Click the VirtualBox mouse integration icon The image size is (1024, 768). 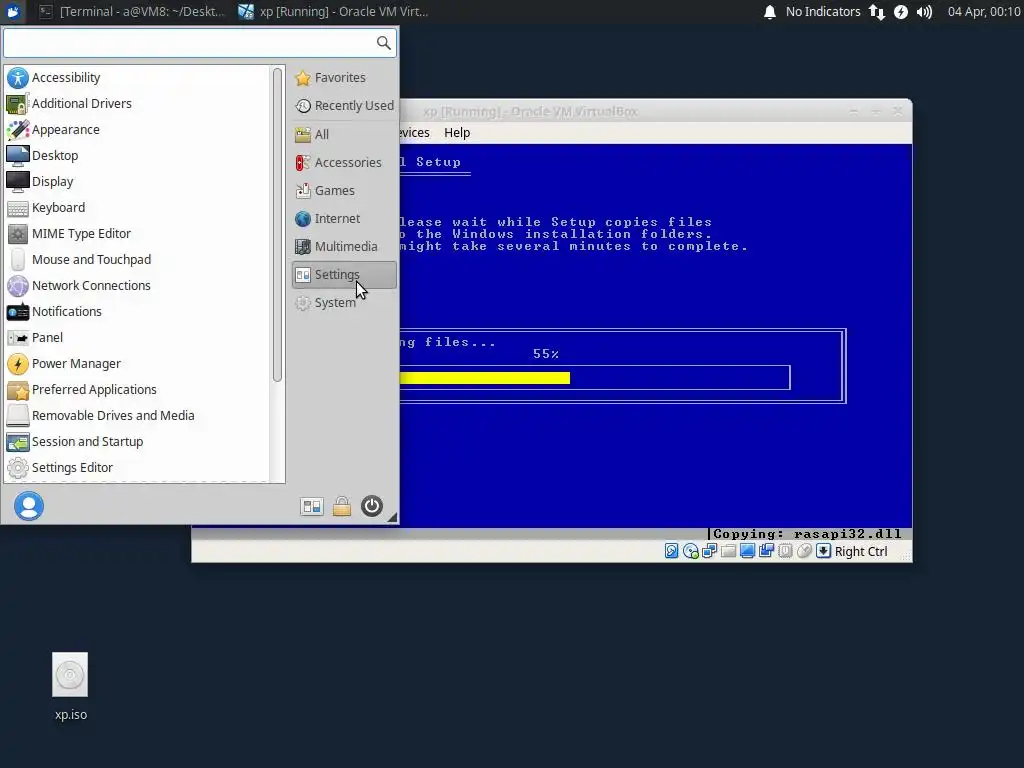(804, 551)
